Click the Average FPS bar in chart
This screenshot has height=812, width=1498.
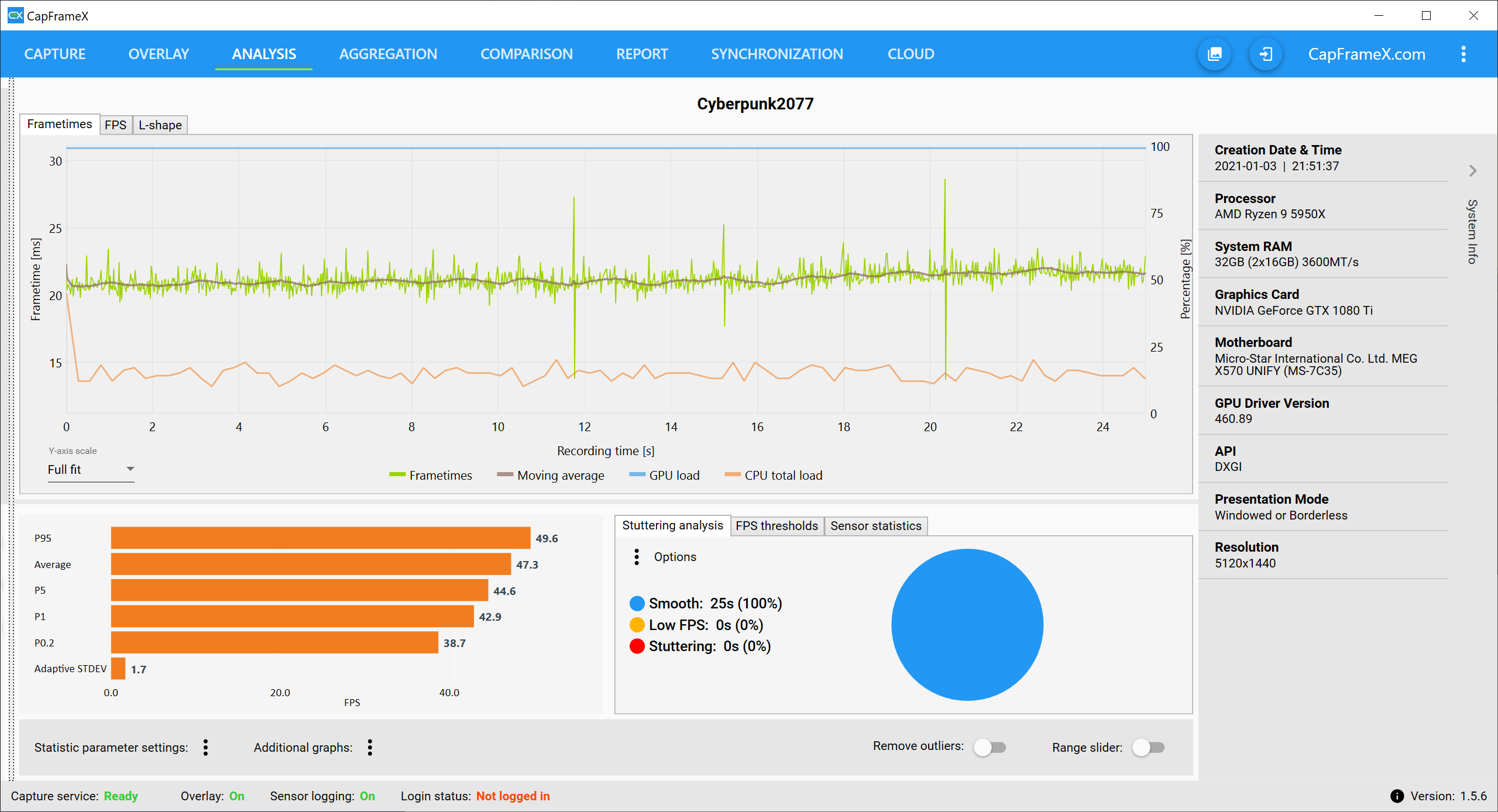click(310, 564)
